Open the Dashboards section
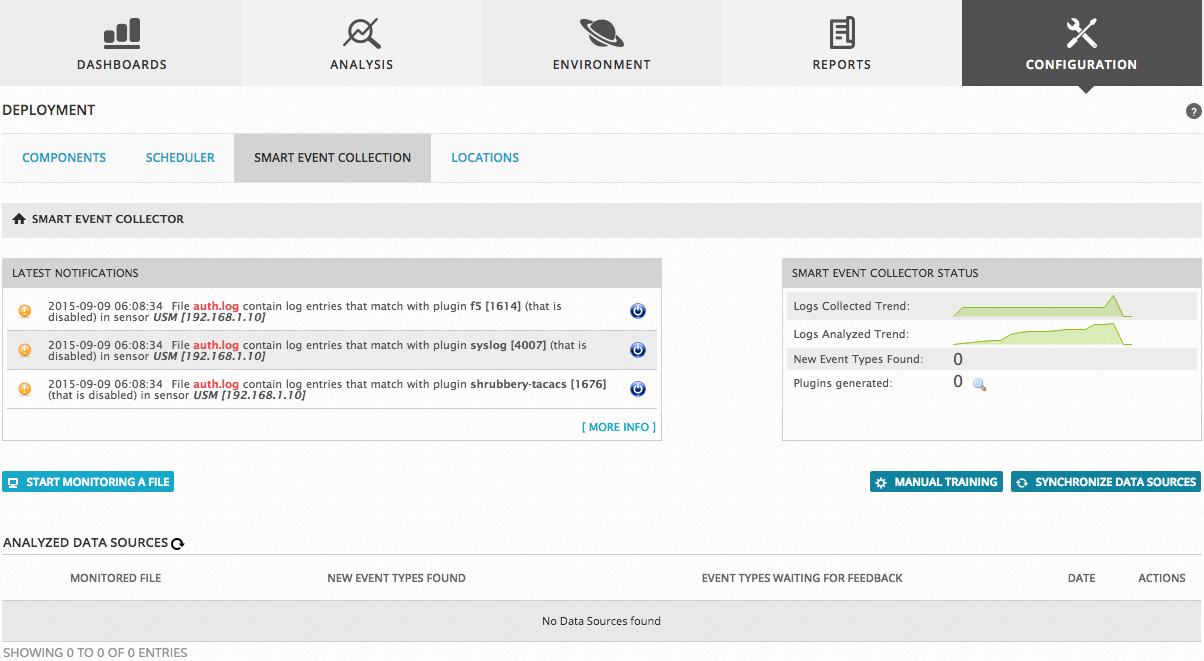This screenshot has width=1204, height=661. click(121, 43)
